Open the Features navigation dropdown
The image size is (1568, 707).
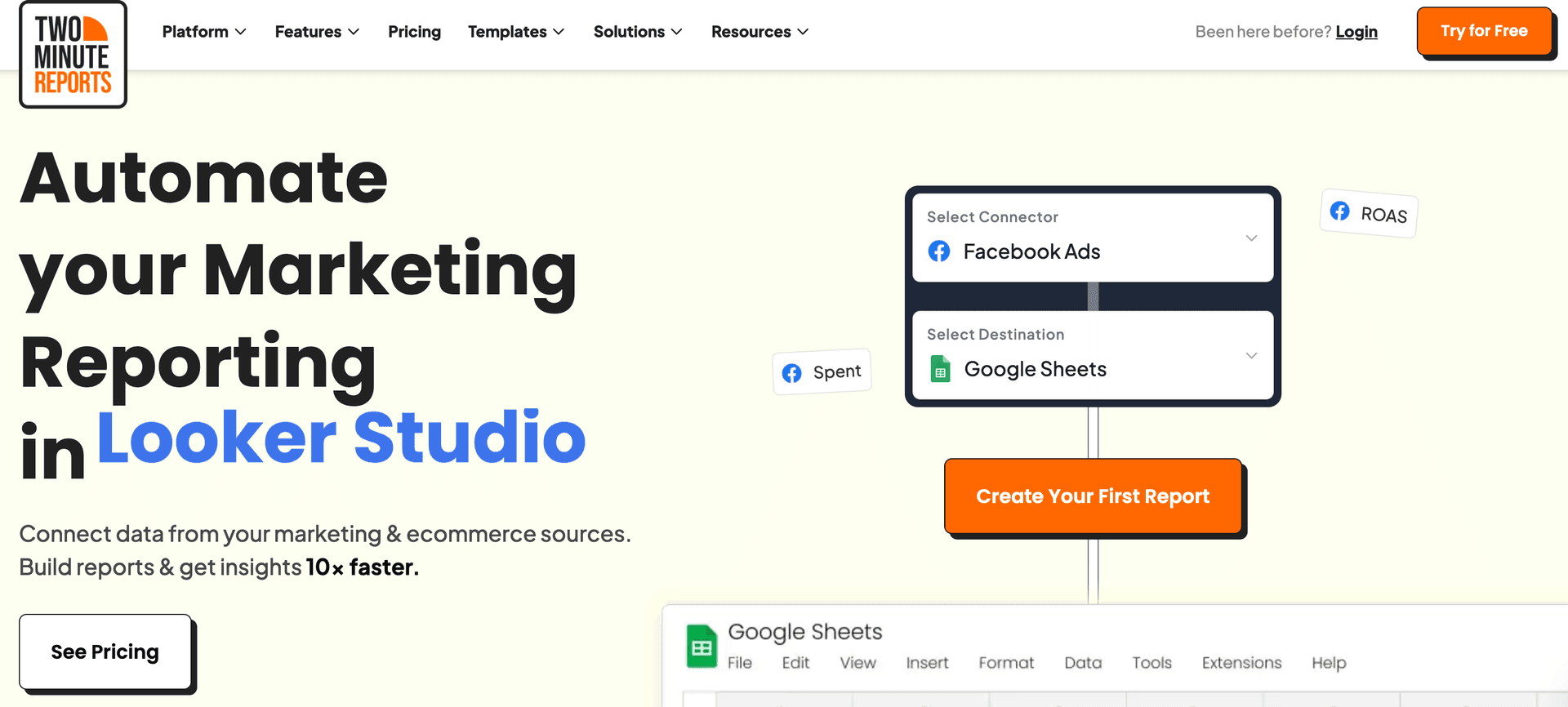pyautogui.click(x=317, y=32)
